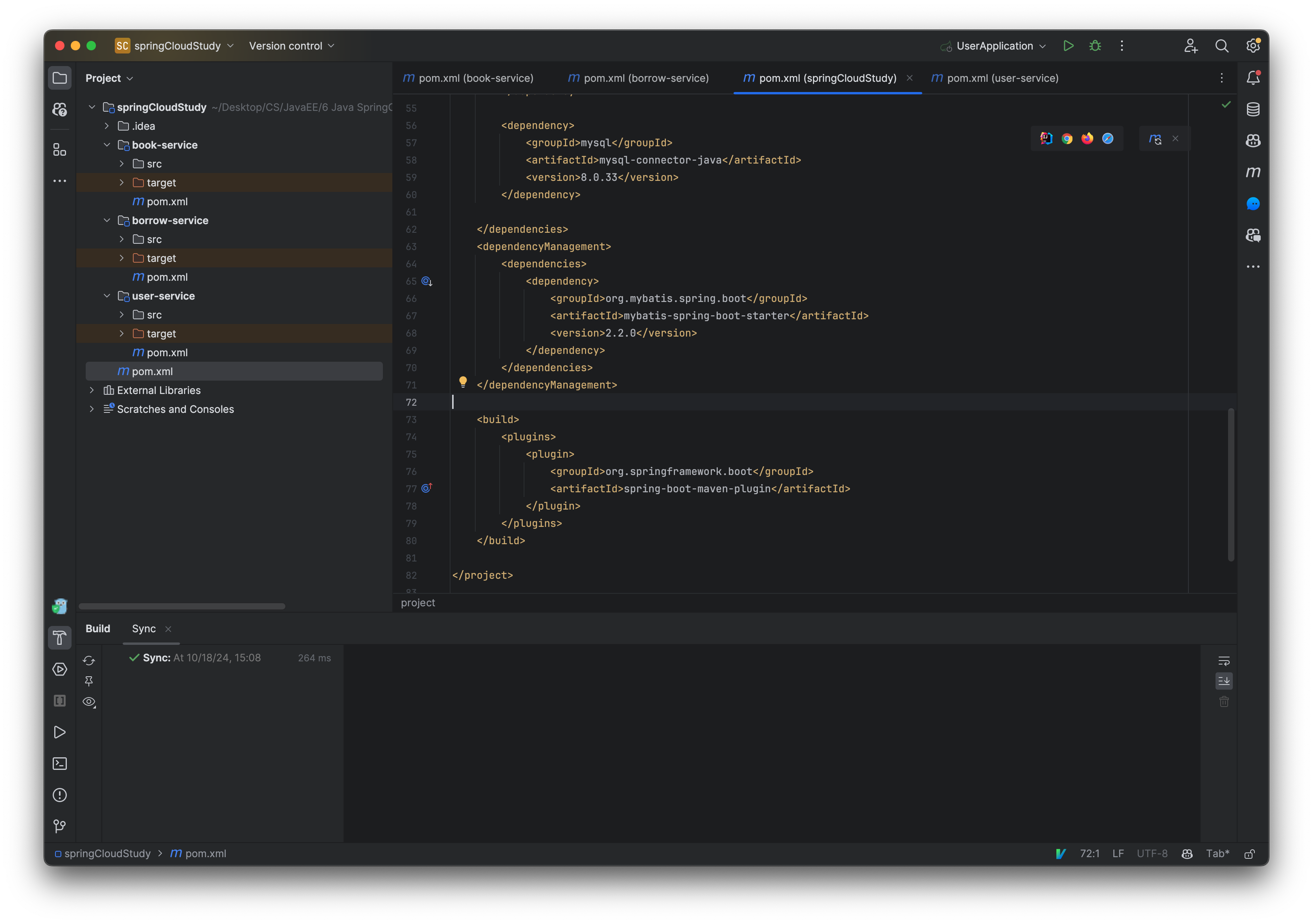1313x924 pixels.
Task: Switch to the Build tab
Action: [x=98, y=628]
